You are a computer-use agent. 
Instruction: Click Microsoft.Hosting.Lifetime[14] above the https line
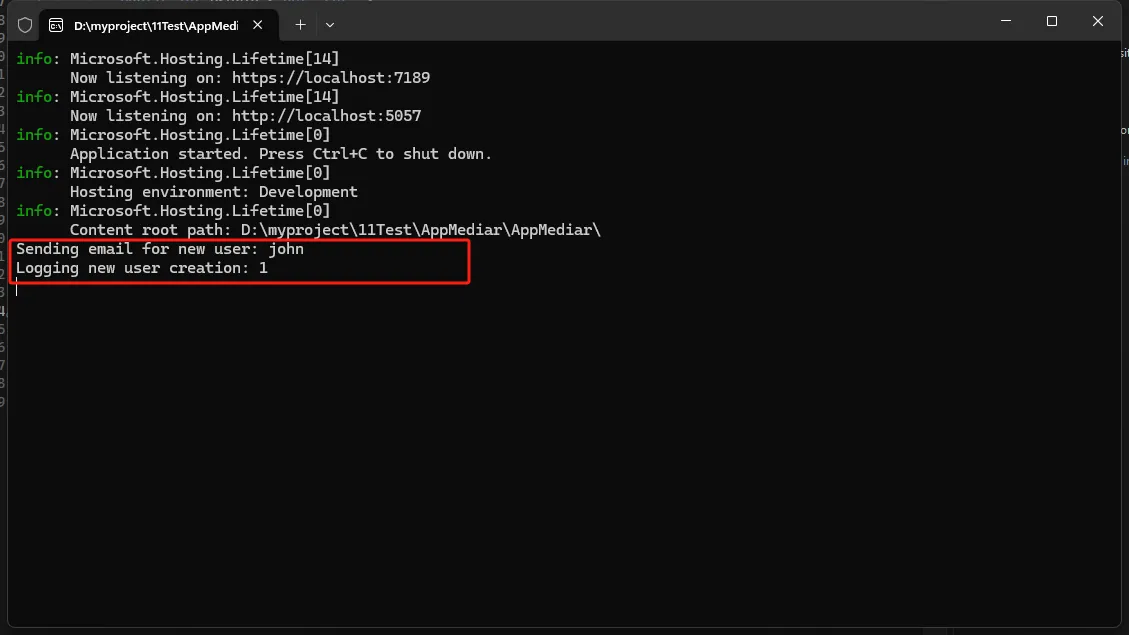point(204,59)
